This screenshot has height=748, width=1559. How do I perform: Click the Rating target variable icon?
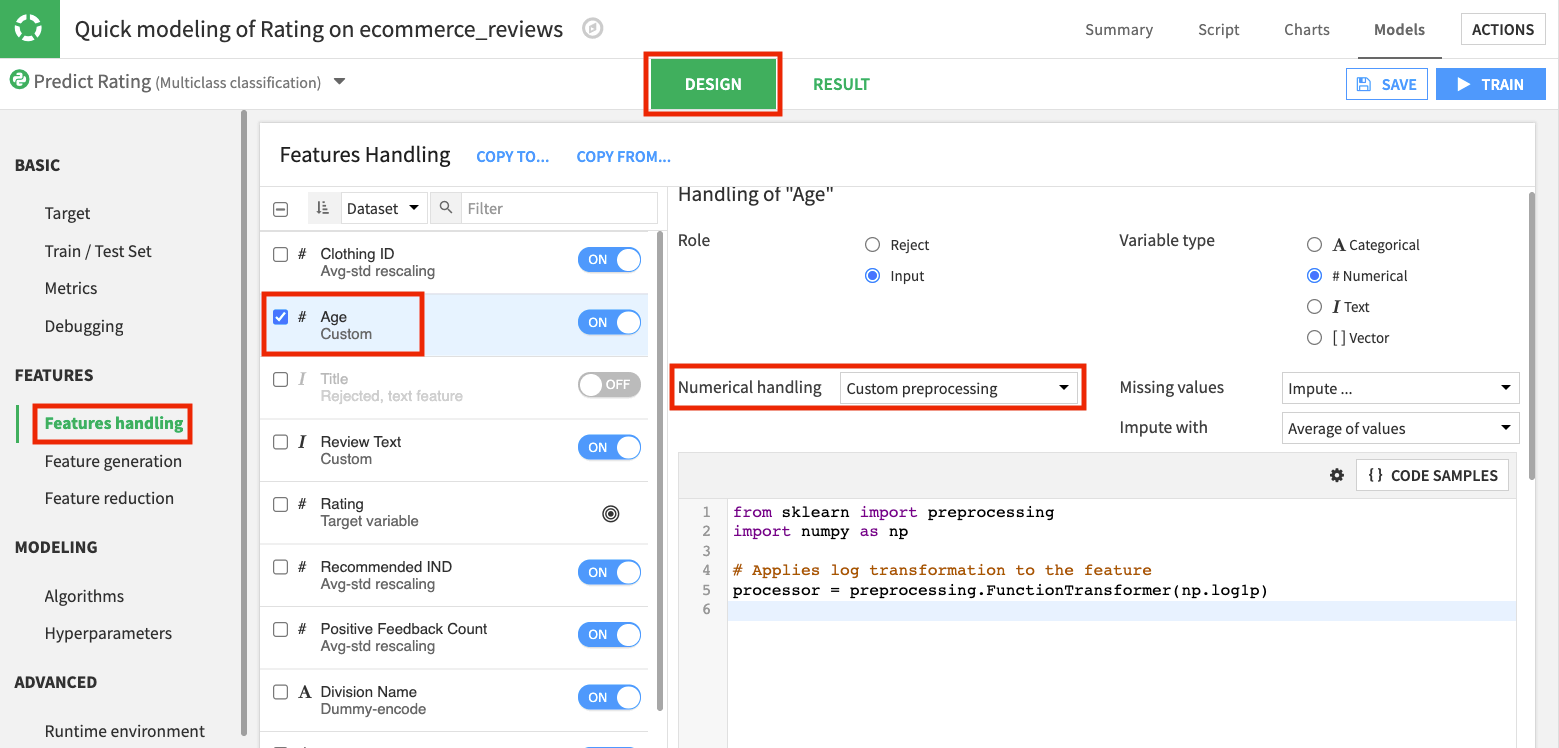610,513
